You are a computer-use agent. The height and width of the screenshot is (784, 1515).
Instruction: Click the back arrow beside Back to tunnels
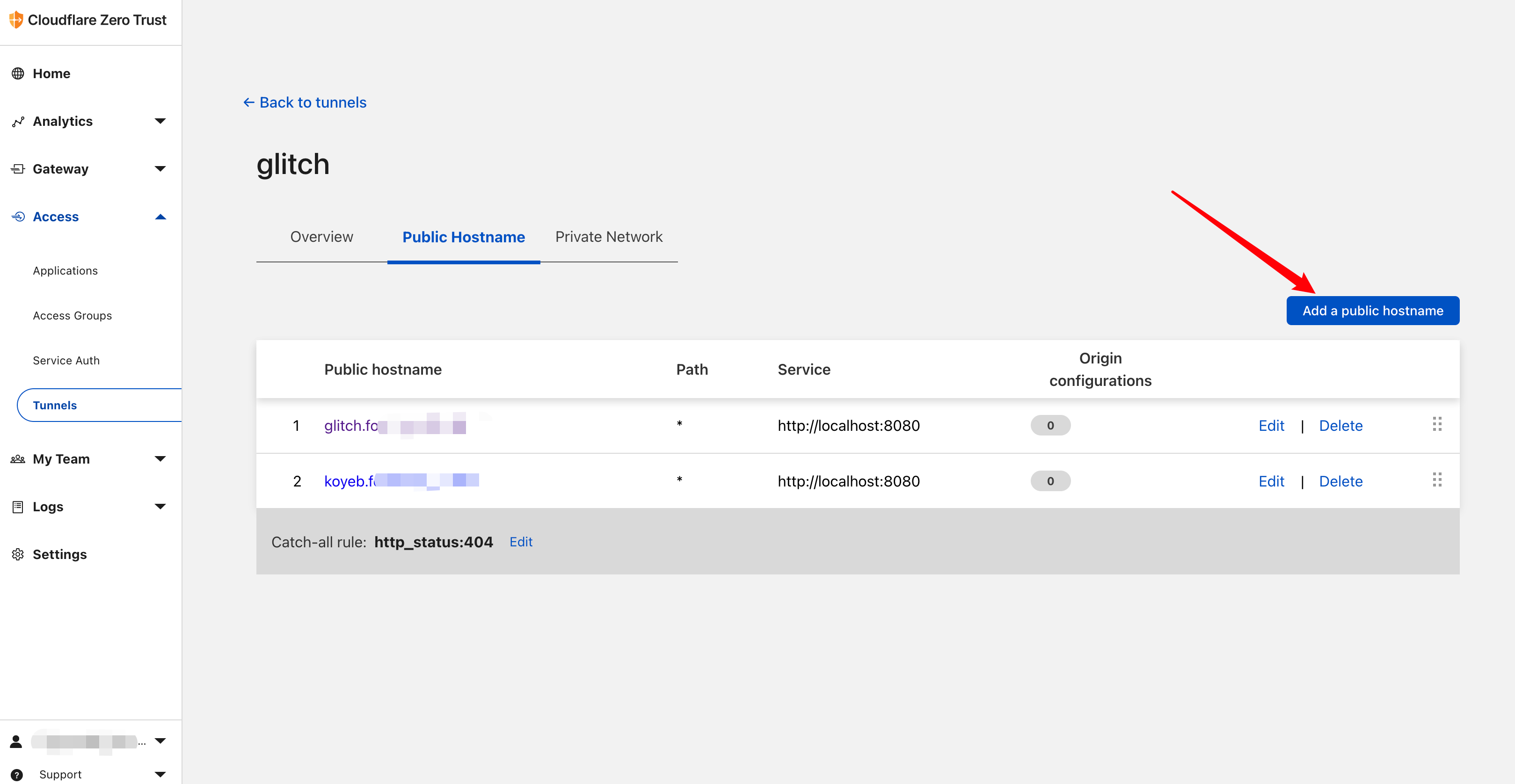pyautogui.click(x=249, y=102)
